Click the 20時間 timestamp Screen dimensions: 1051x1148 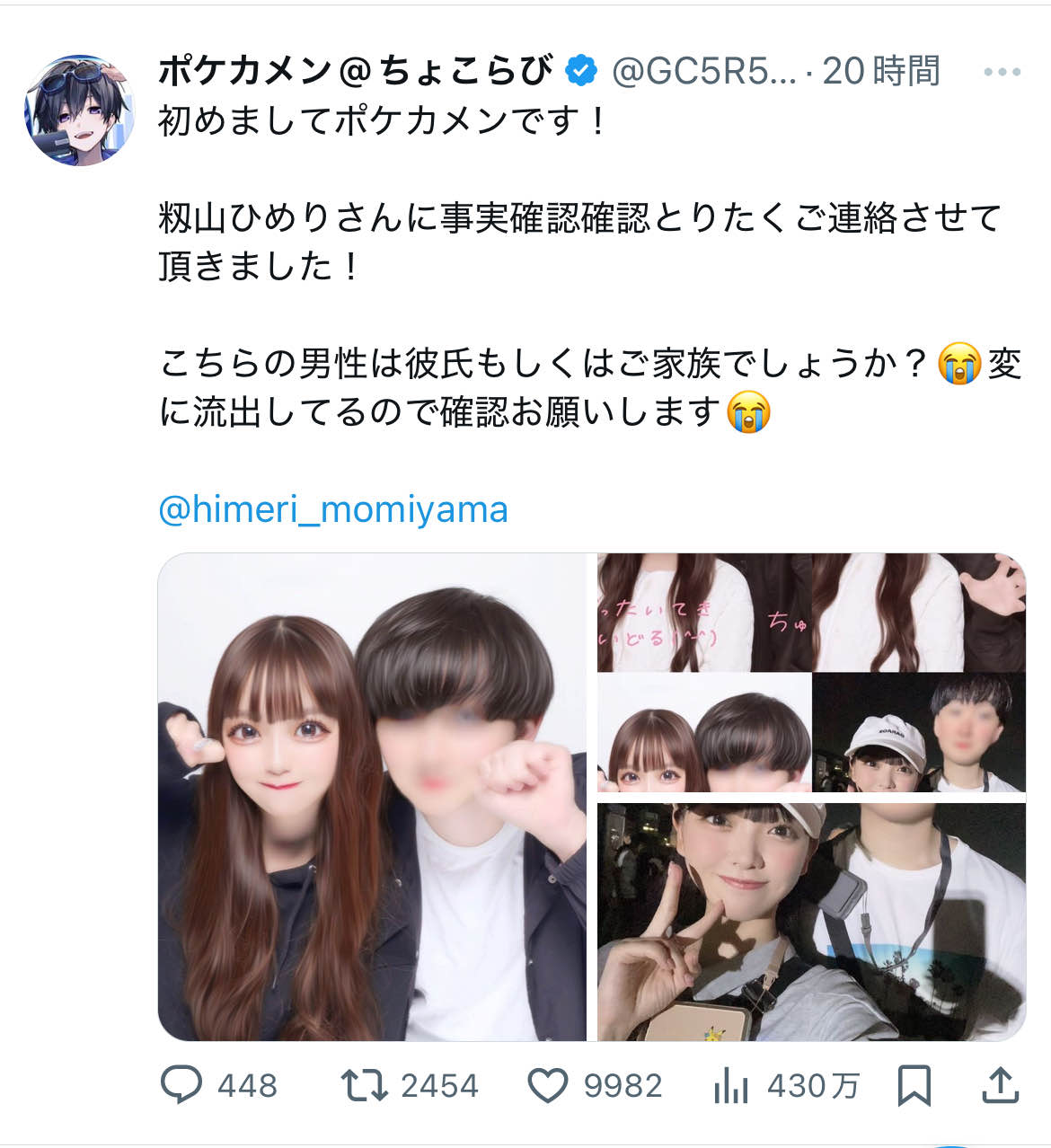click(881, 71)
